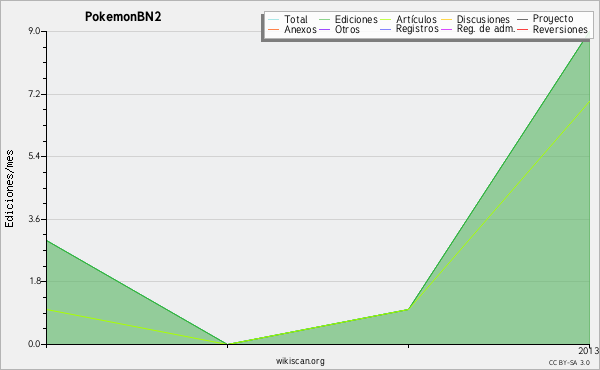Click the Ediciones/mes axis title
Image resolution: width=600 pixels, height=370 pixels.
click(x=9, y=189)
